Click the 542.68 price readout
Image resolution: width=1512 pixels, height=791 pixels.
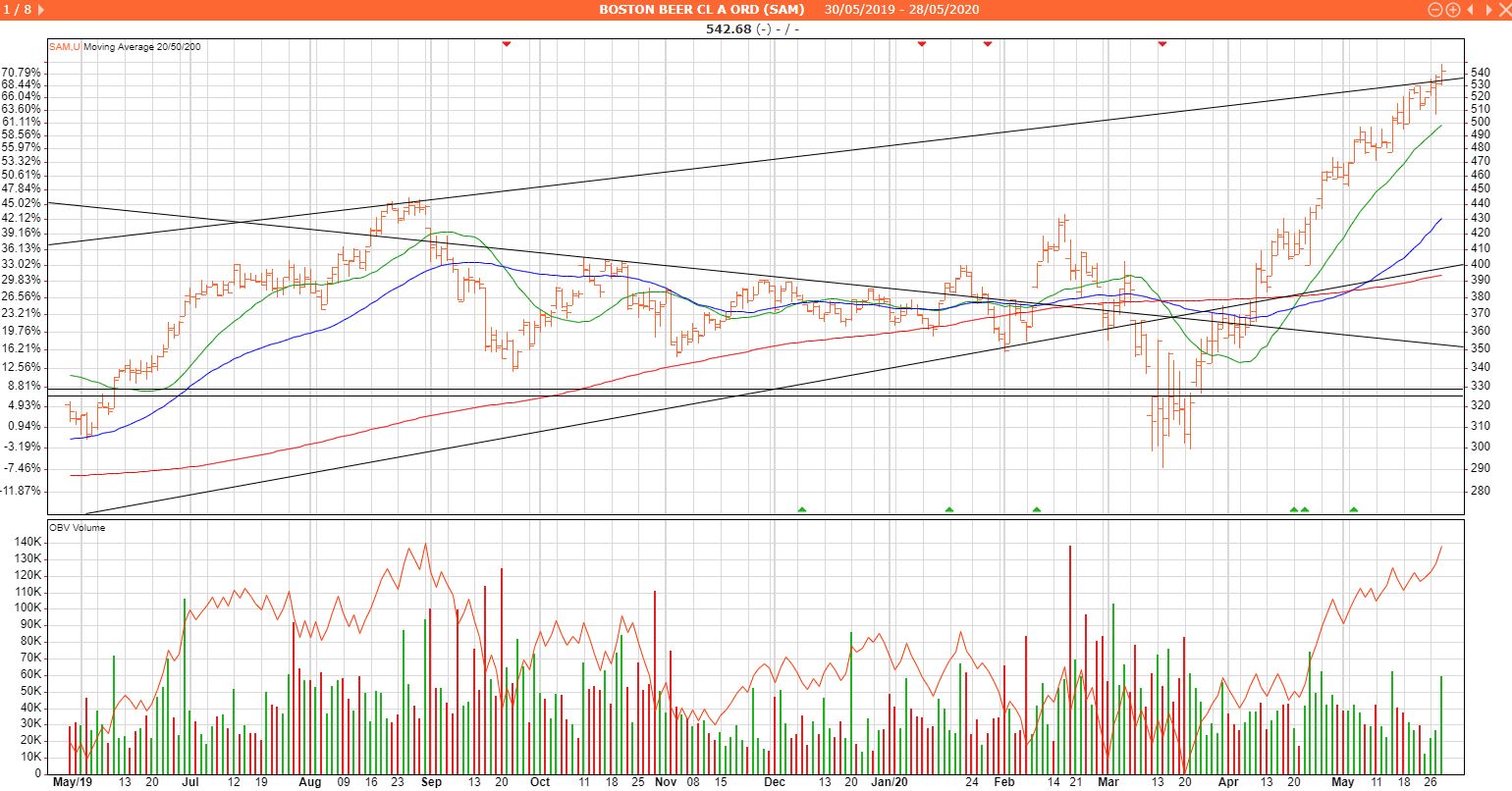[x=729, y=28]
